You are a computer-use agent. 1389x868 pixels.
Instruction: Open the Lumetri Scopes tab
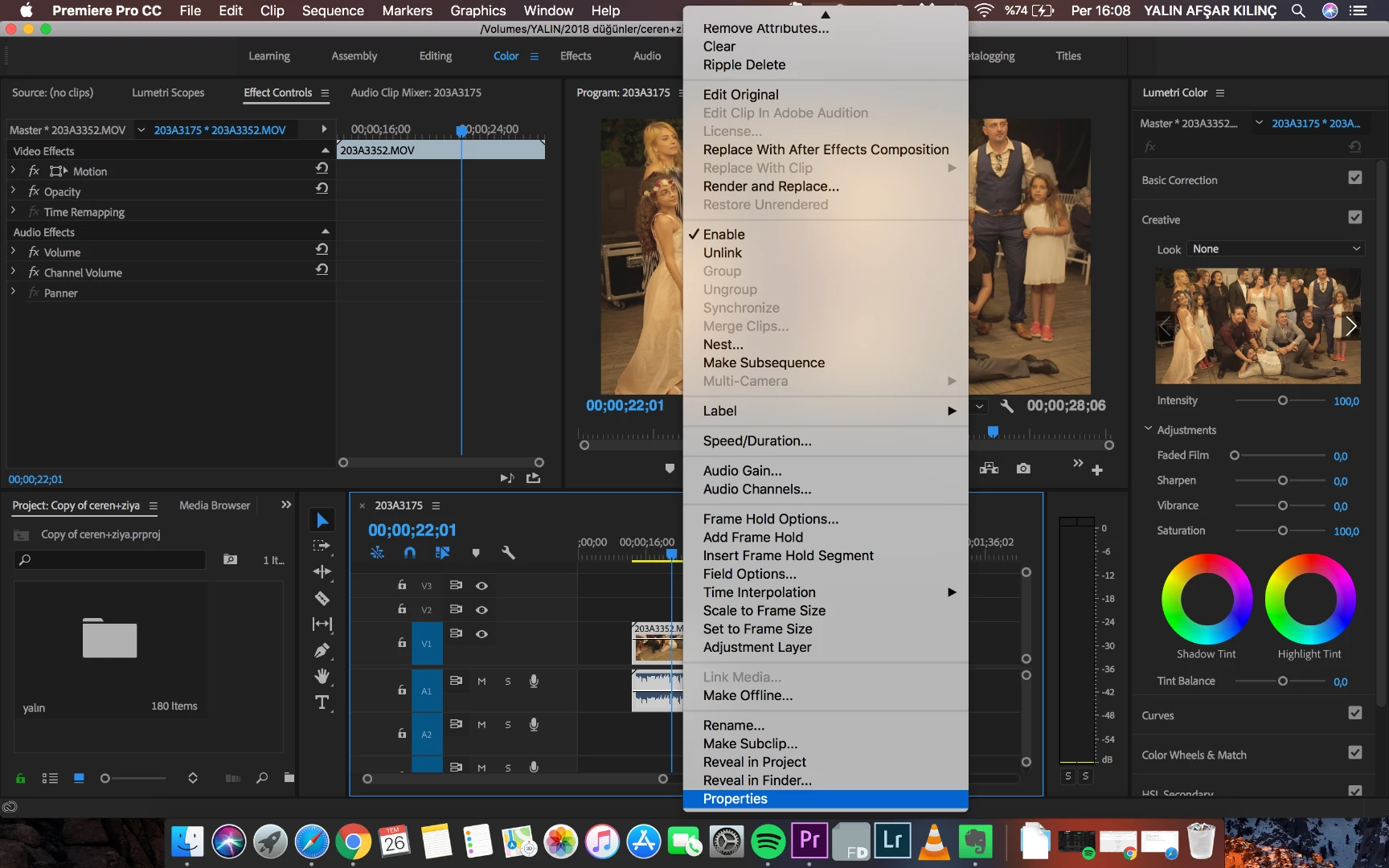coord(168,92)
